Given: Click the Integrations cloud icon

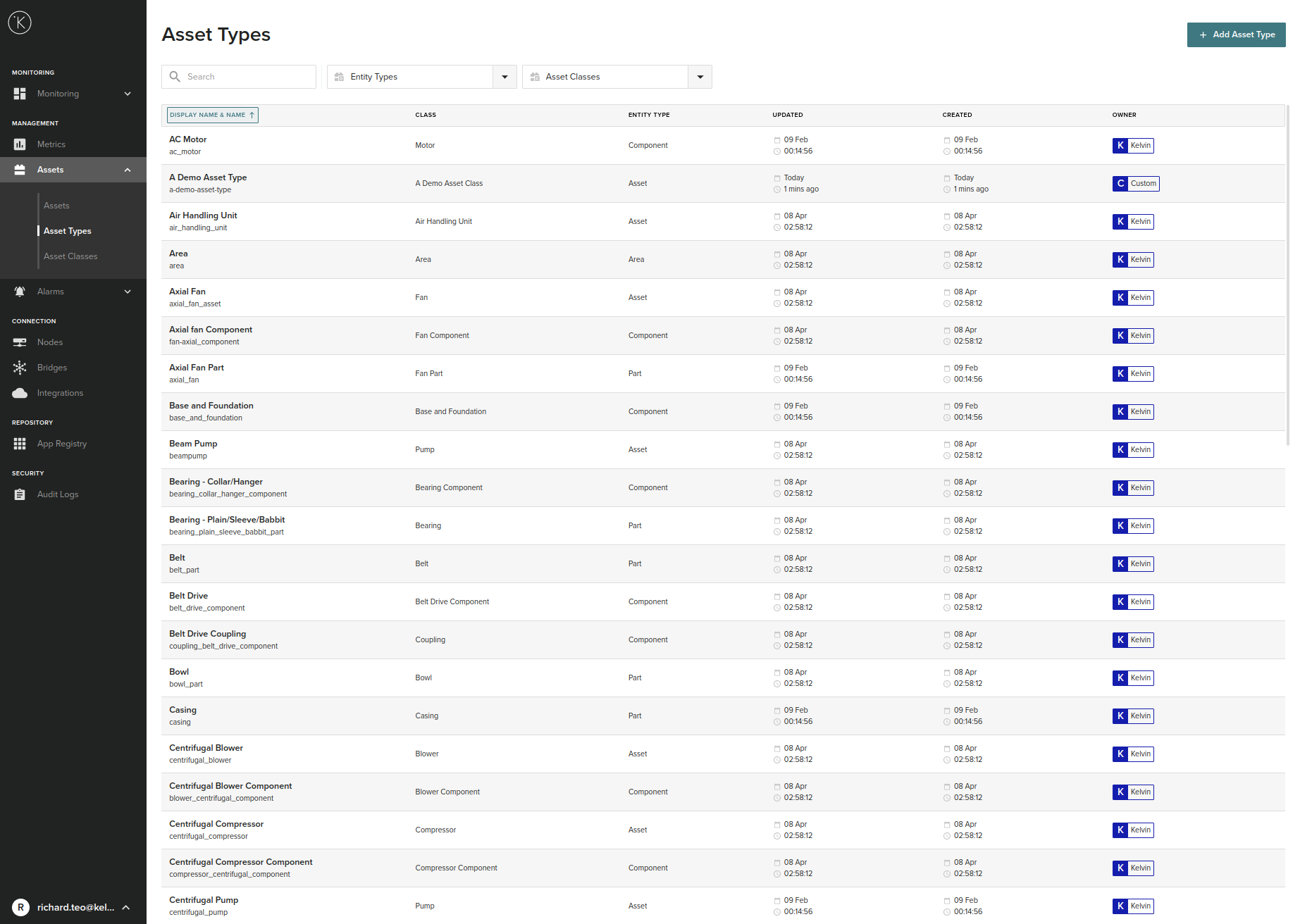Looking at the screenshot, I should [x=20, y=393].
